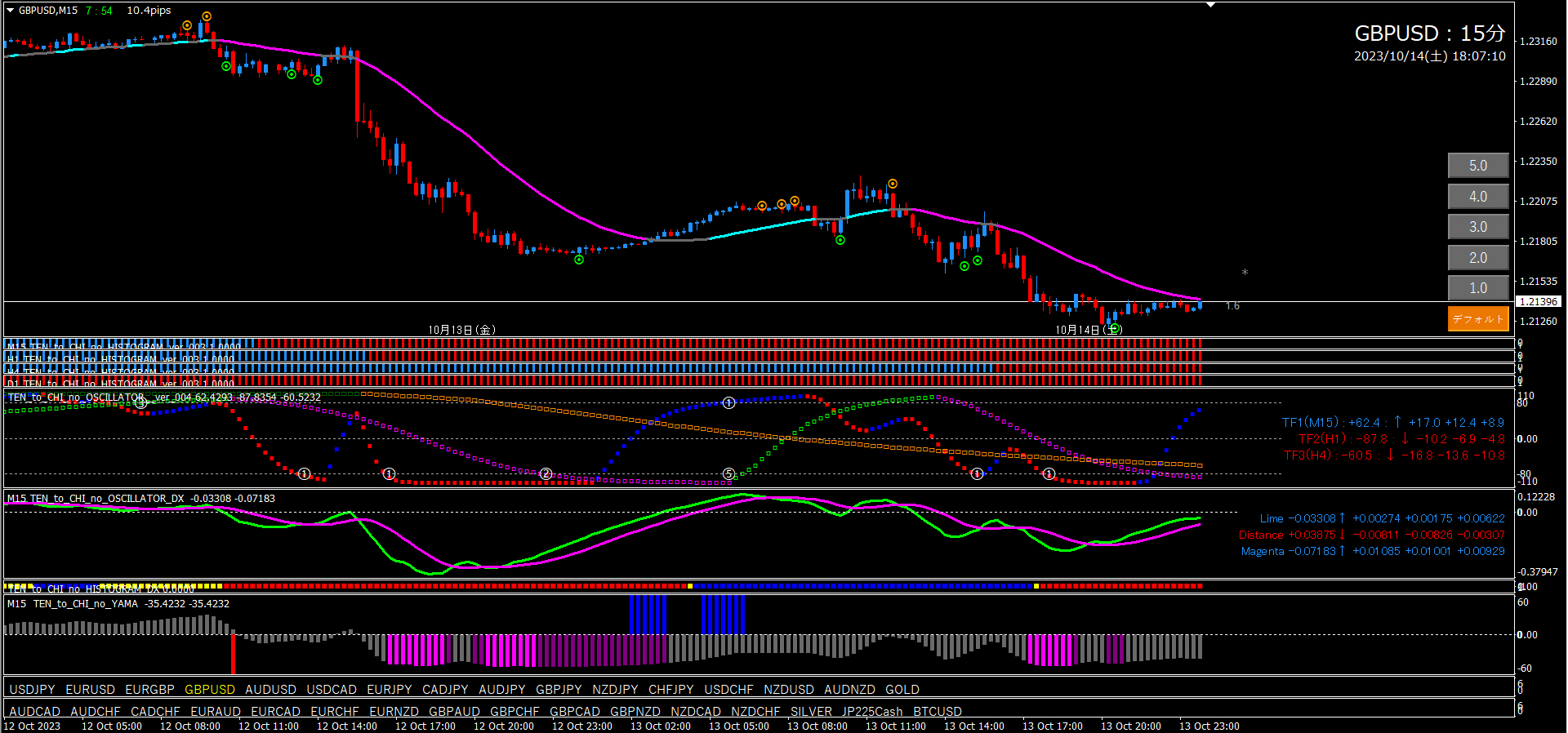This screenshot has height=733, width=1568.
Task: Switch chart to USDCAD symbol
Action: [x=332, y=690]
